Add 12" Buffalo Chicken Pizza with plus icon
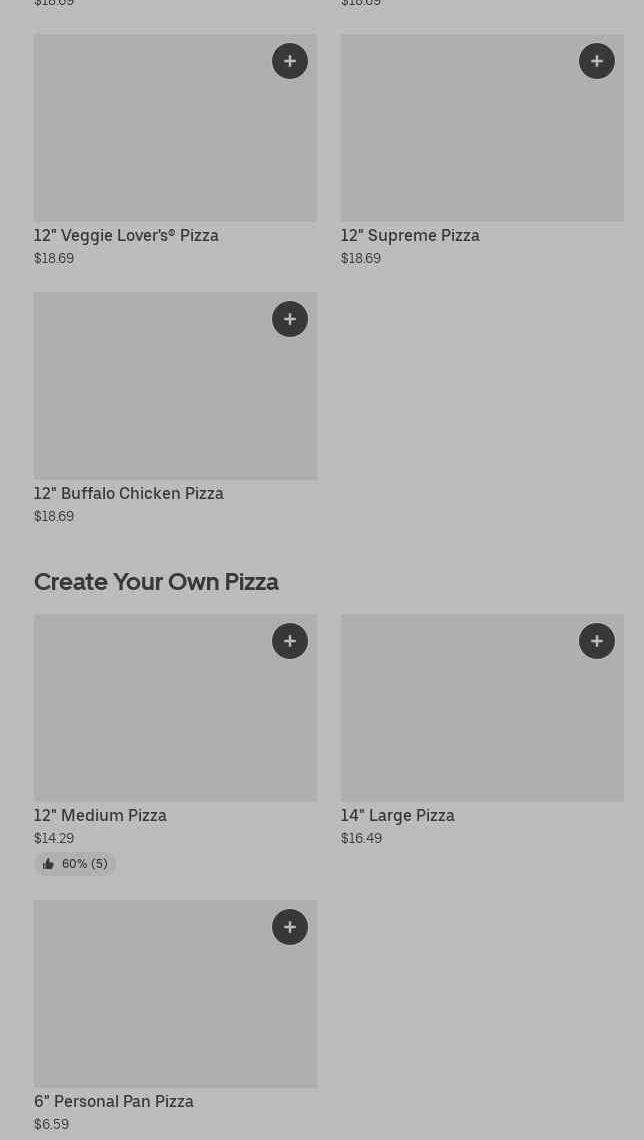 click(290, 319)
